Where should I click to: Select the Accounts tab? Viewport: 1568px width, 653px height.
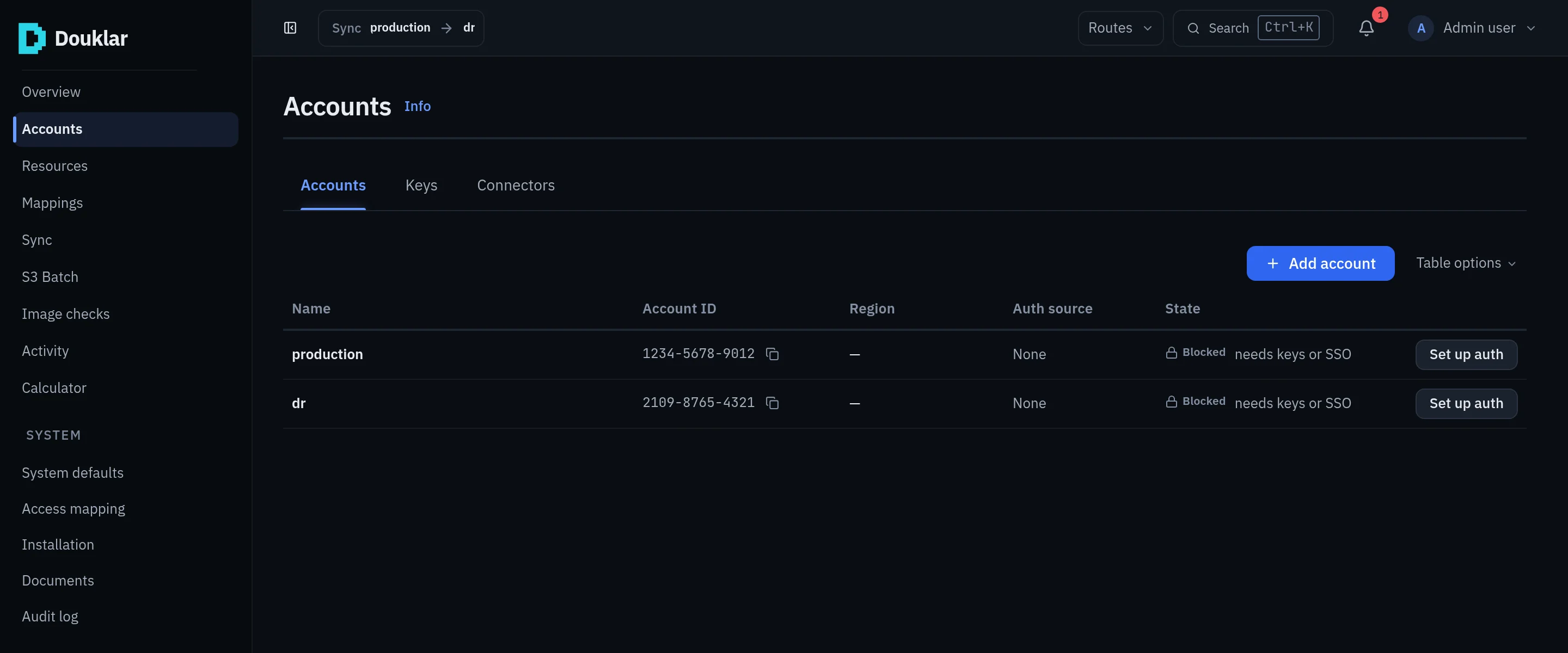click(x=333, y=185)
